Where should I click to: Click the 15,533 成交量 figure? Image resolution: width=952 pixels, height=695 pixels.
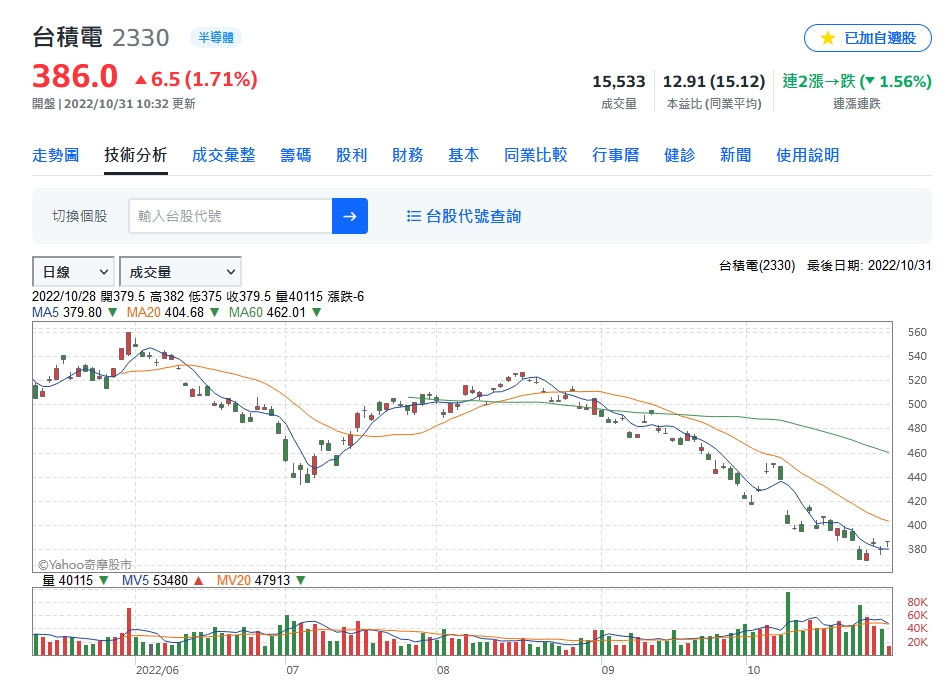click(619, 81)
